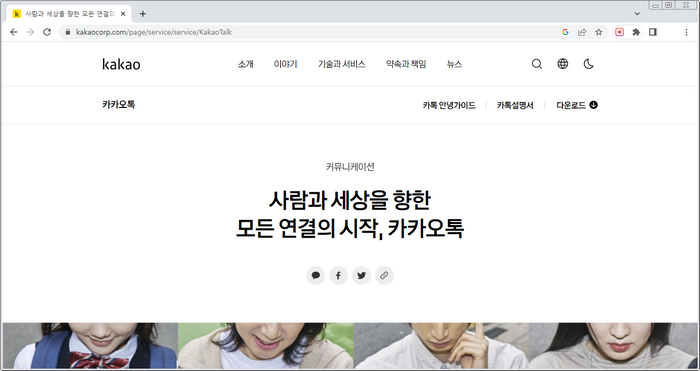
Task: Open site info via the lock icon
Action: [x=68, y=32]
